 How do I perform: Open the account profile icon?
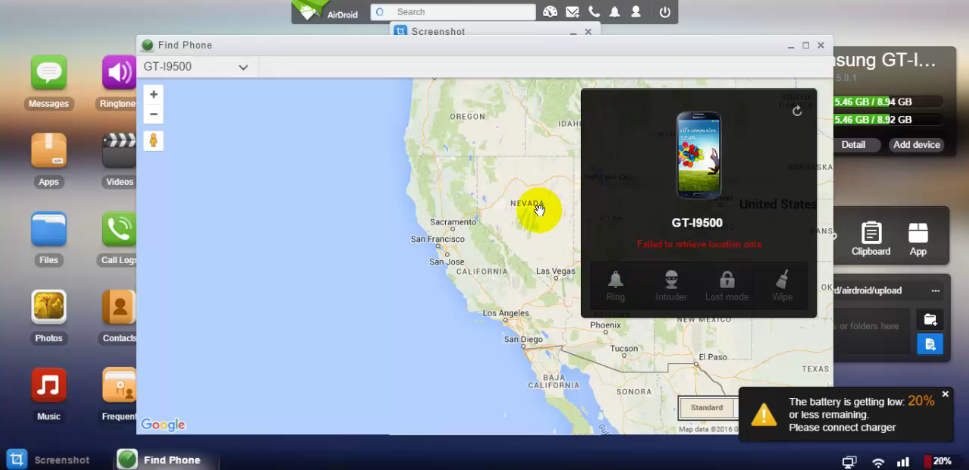pyautogui.click(x=636, y=12)
